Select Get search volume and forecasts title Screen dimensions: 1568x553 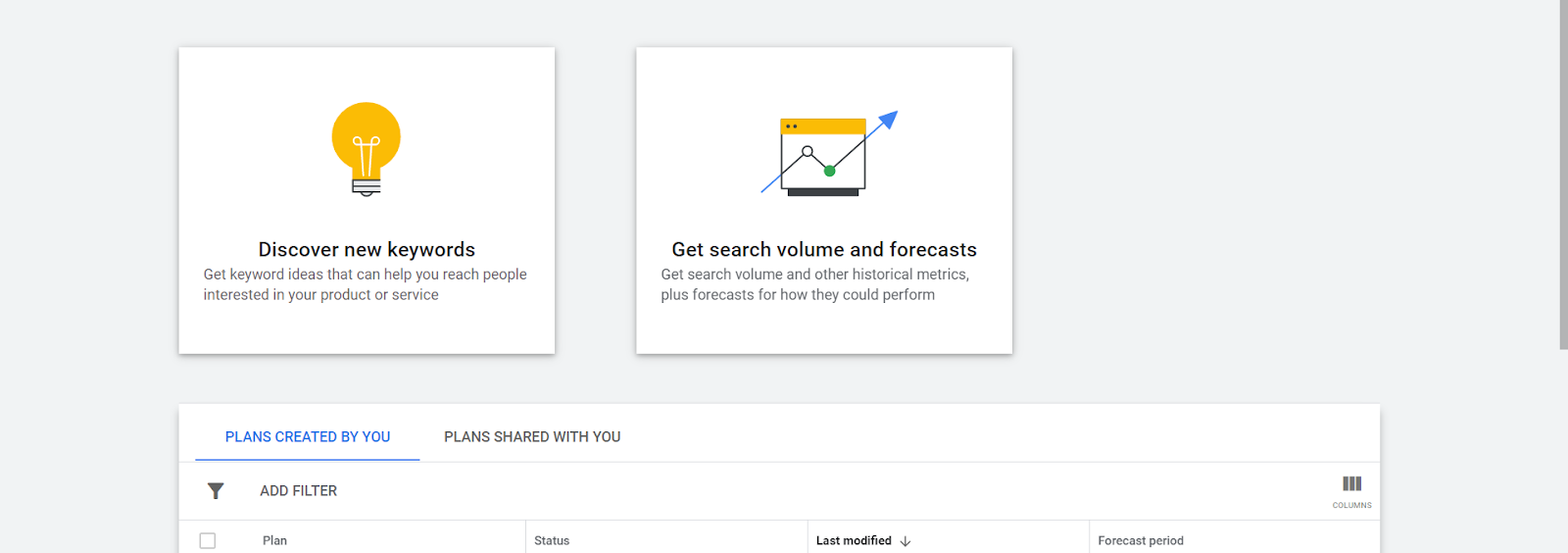click(823, 250)
